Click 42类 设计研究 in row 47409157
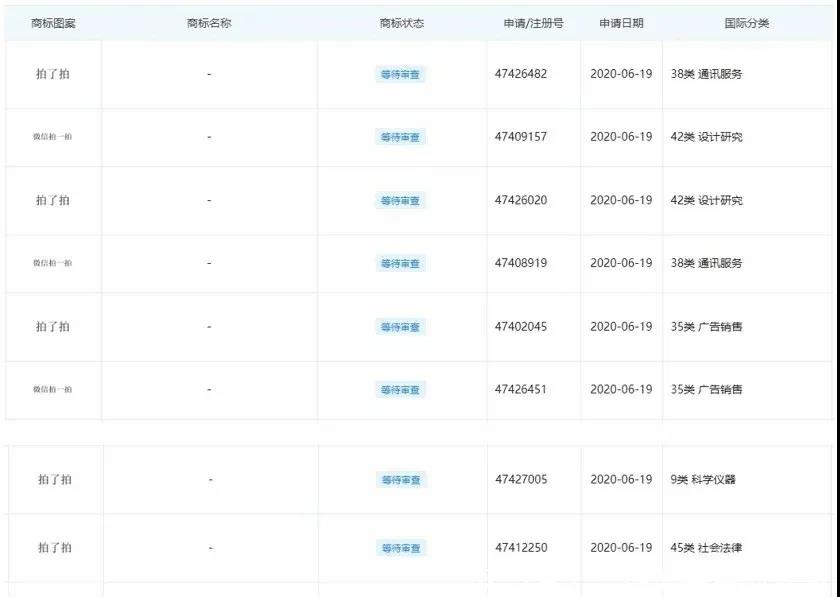 point(707,137)
